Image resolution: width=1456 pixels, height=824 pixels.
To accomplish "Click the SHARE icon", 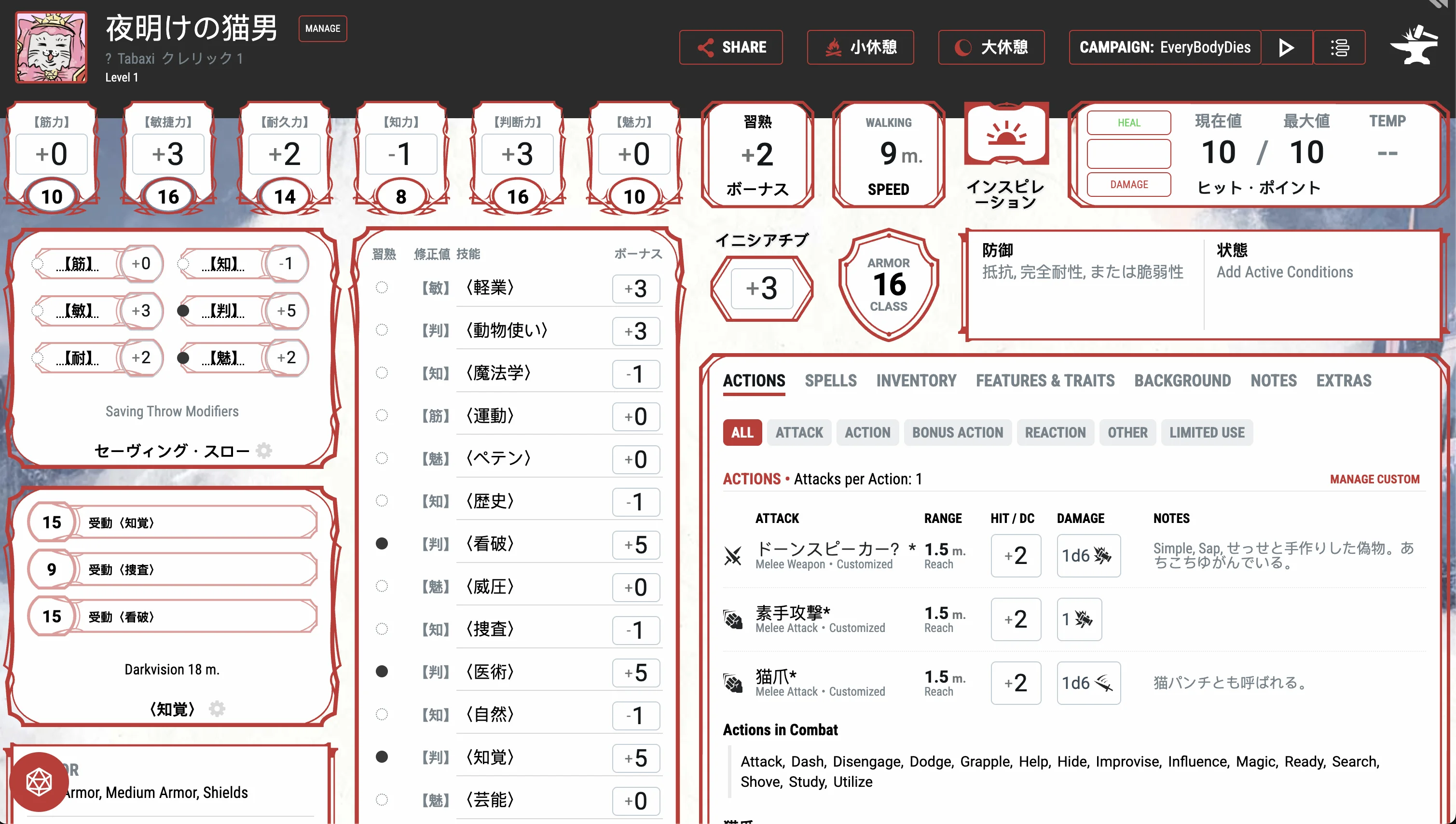I will (705, 48).
